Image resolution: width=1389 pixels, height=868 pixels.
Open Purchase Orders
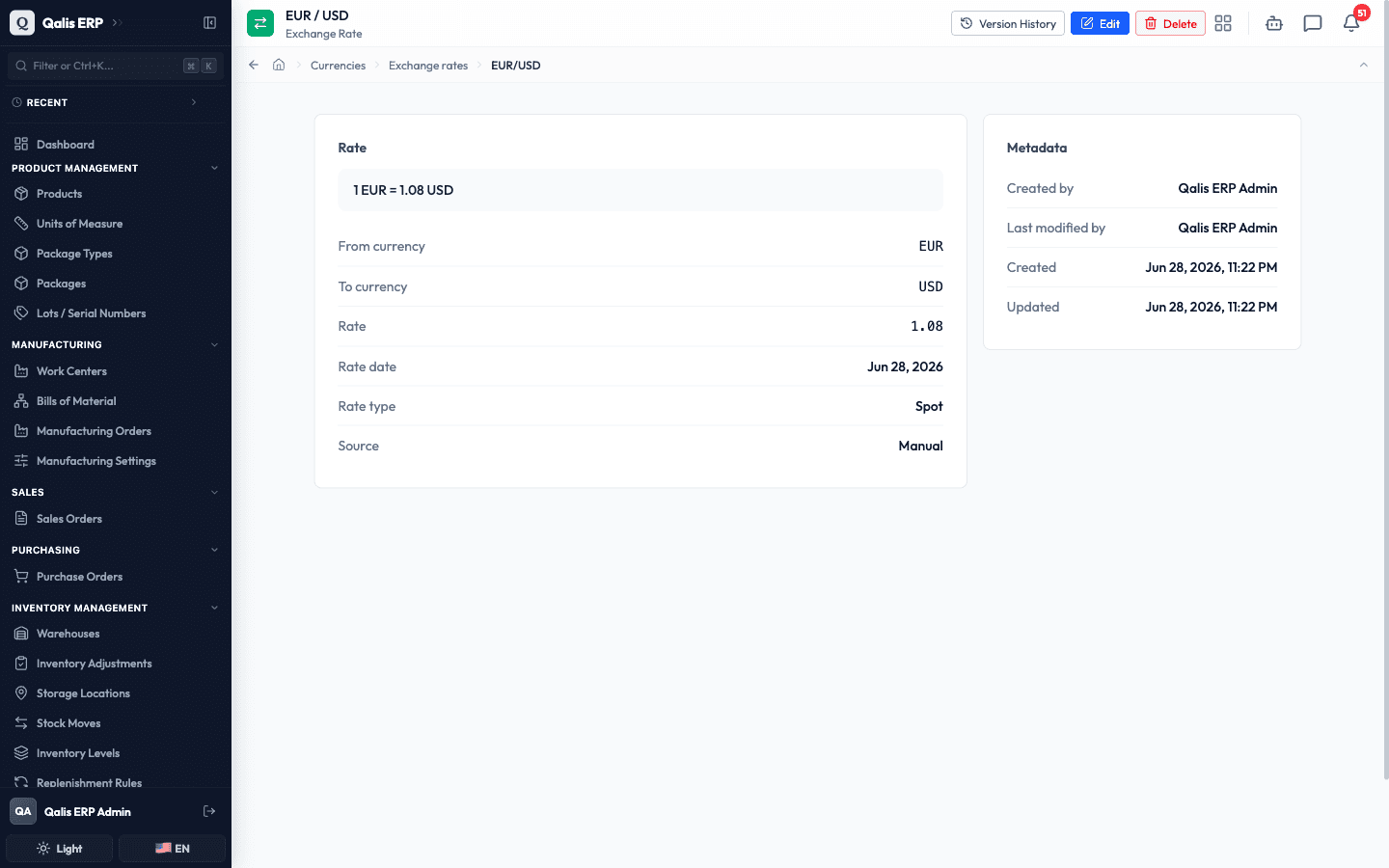(x=116, y=577)
